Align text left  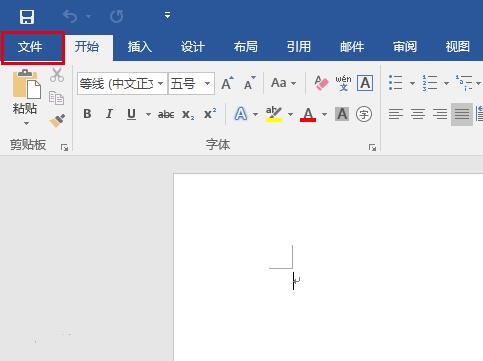click(x=396, y=114)
